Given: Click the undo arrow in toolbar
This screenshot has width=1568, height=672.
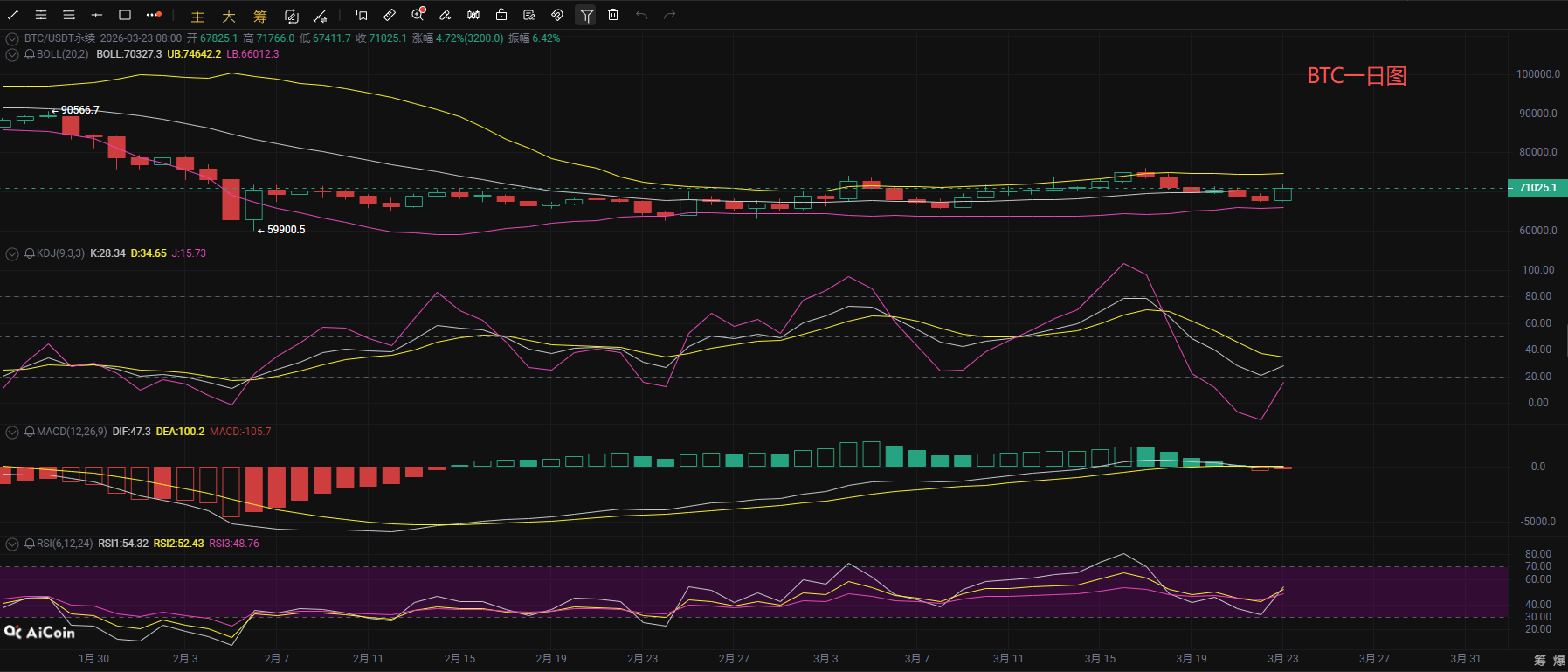Looking at the screenshot, I should [x=642, y=15].
